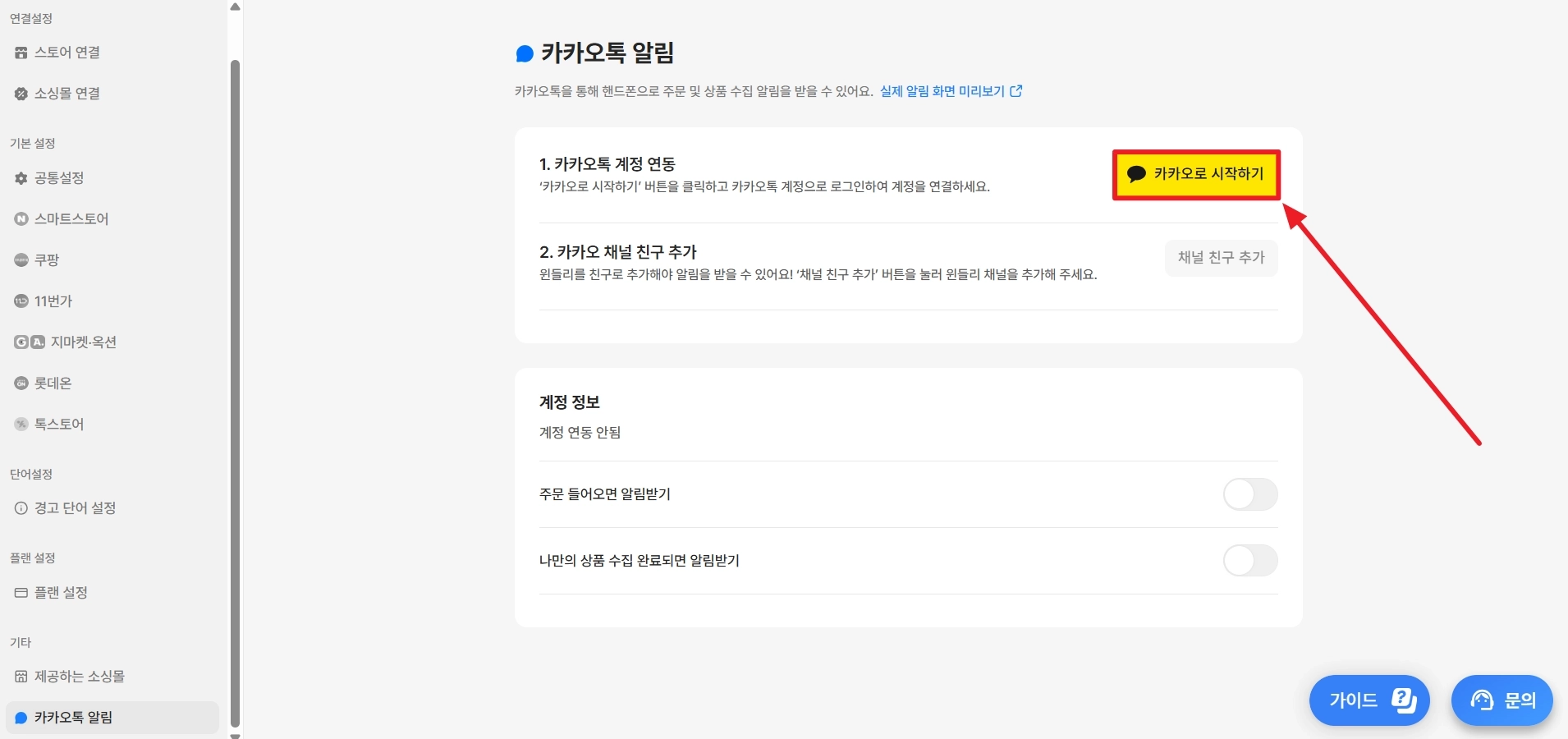Viewport: 1568px width, 739px height.
Task: Click the 카카오톡 알림 page title
Action: 607,53
